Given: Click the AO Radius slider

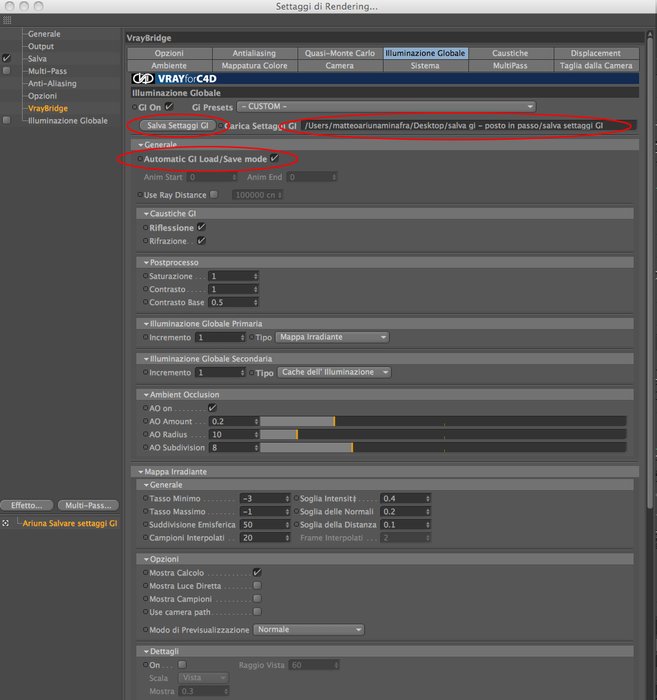Looking at the screenshot, I should (443, 434).
